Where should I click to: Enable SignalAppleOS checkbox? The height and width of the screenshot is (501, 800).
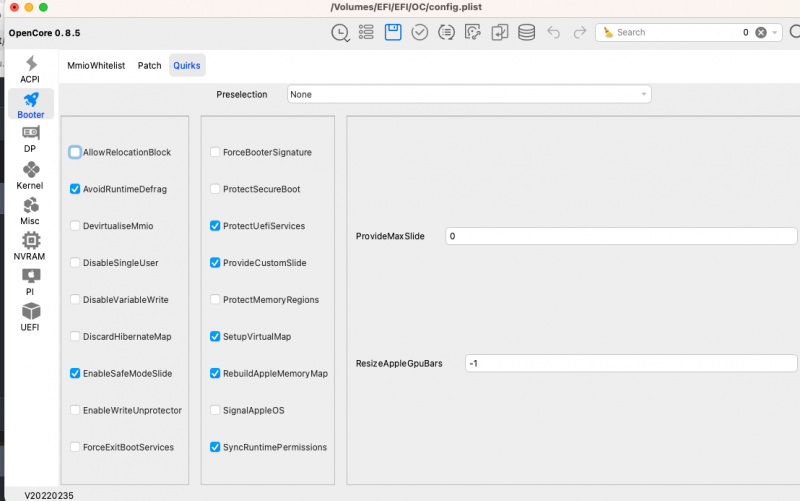pos(215,410)
